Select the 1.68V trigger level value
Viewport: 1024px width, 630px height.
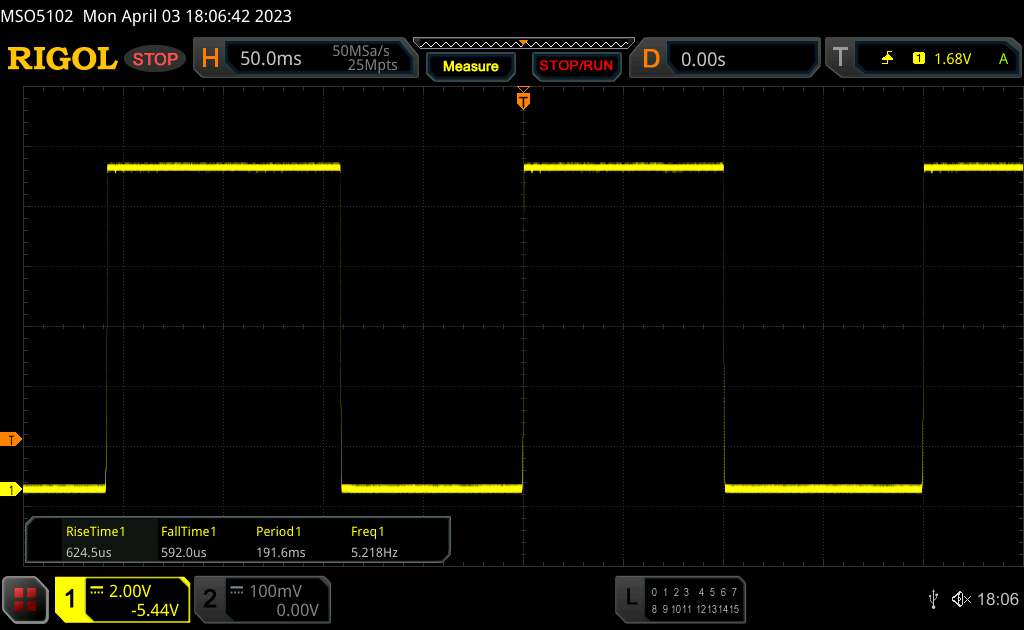coord(952,59)
